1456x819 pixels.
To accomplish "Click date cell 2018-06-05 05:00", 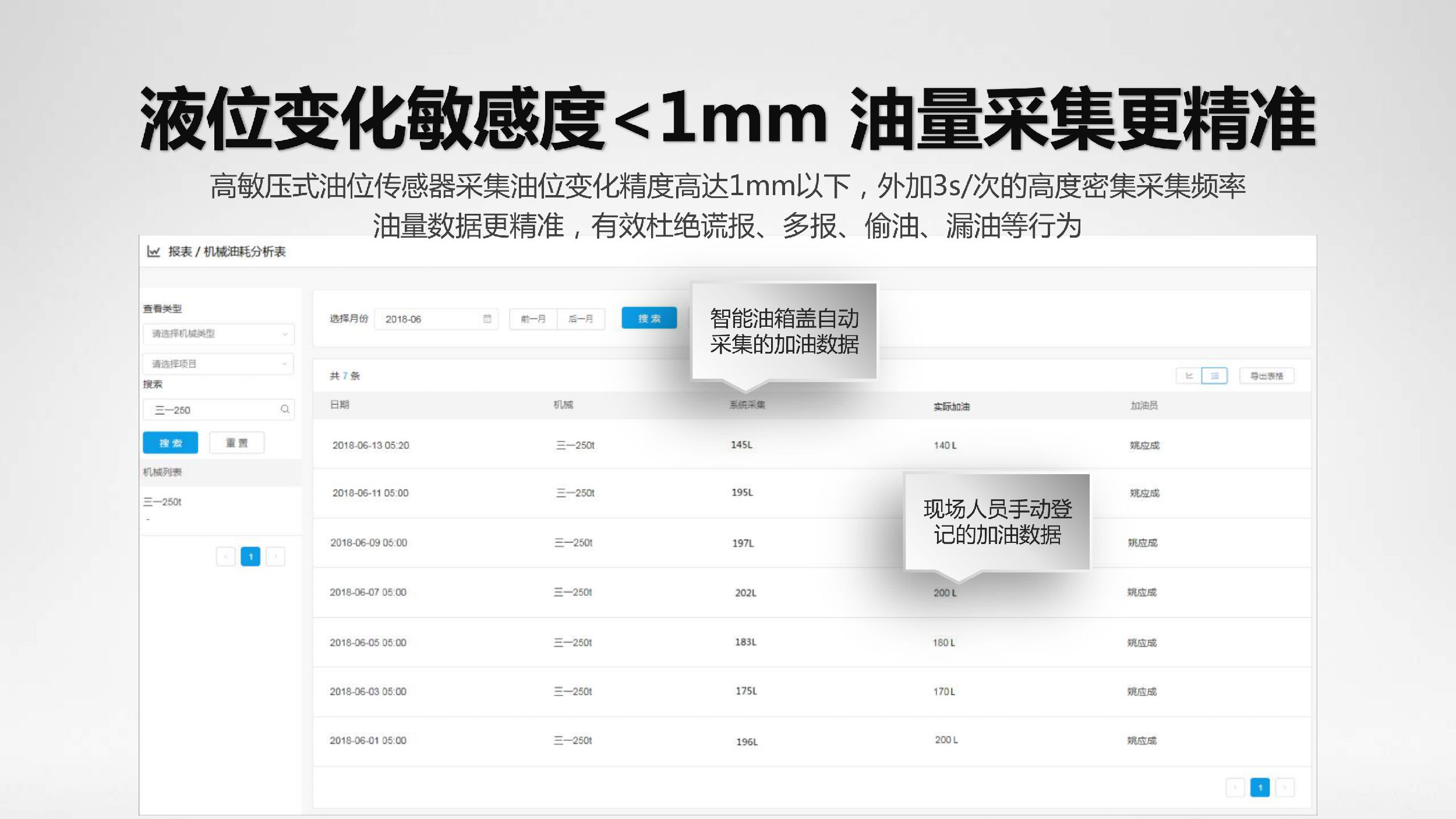I will click(368, 643).
